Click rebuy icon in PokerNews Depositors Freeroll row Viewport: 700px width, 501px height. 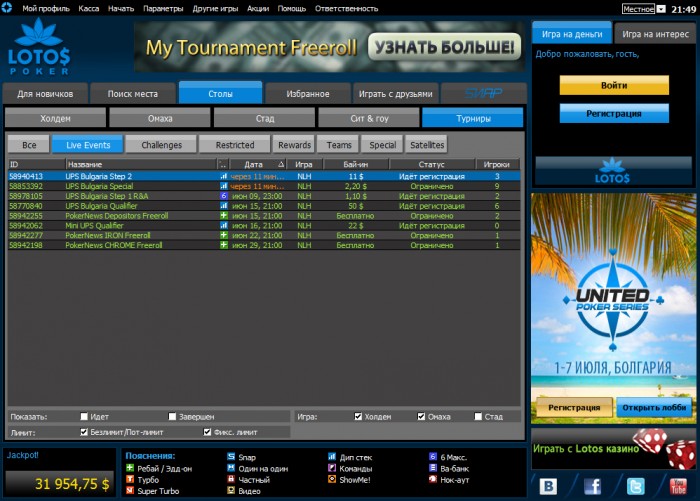(224, 216)
